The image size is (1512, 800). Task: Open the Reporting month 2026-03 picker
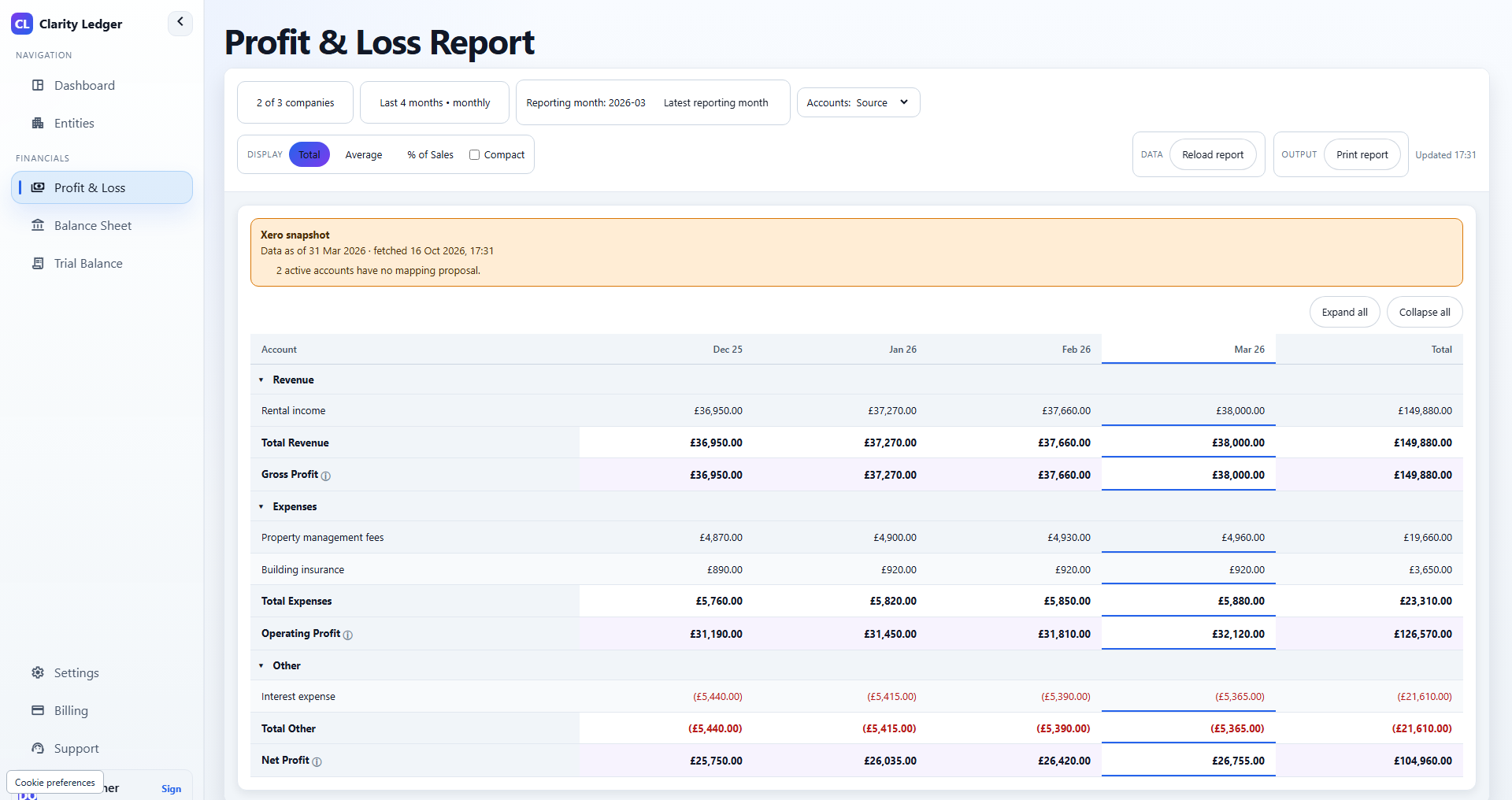[x=586, y=102]
